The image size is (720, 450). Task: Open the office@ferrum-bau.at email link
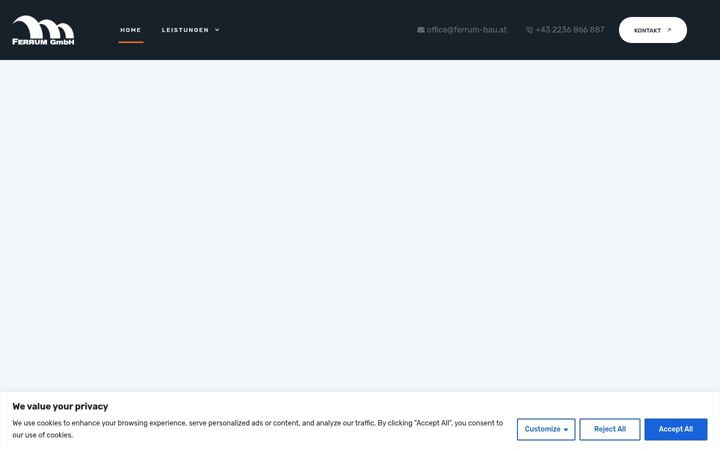click(x=467, y=30)
